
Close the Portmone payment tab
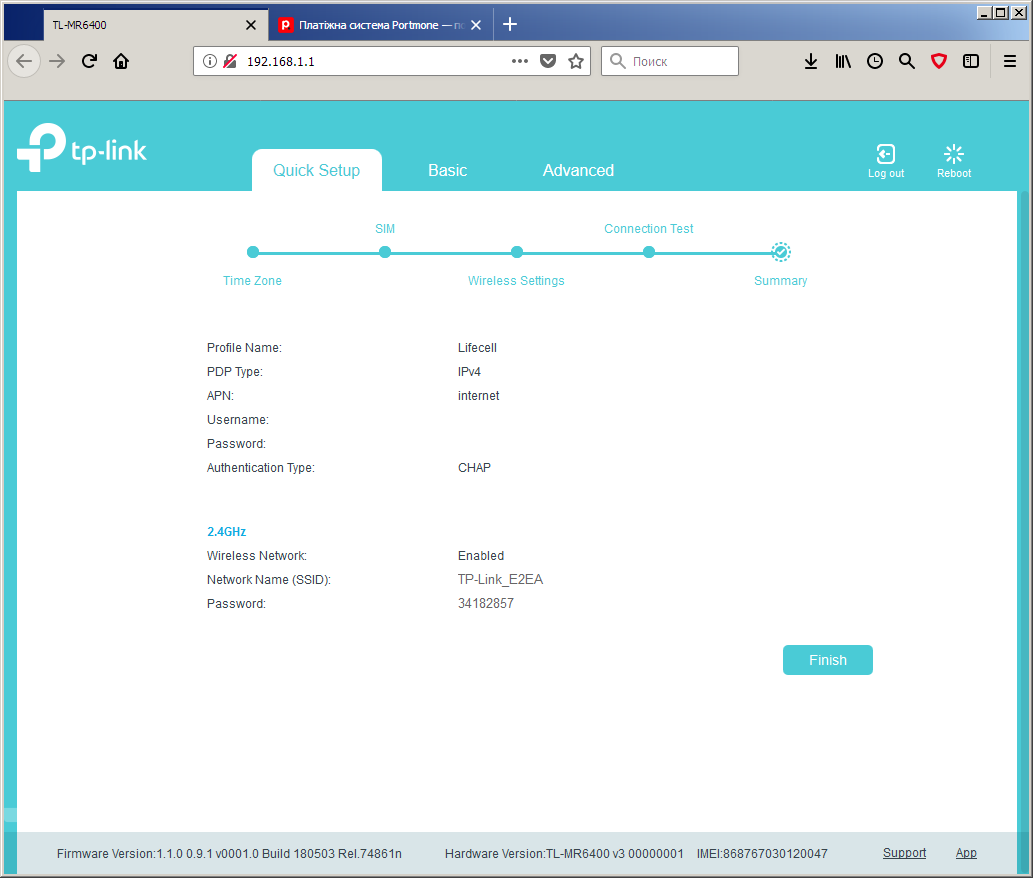click(476, 25)
